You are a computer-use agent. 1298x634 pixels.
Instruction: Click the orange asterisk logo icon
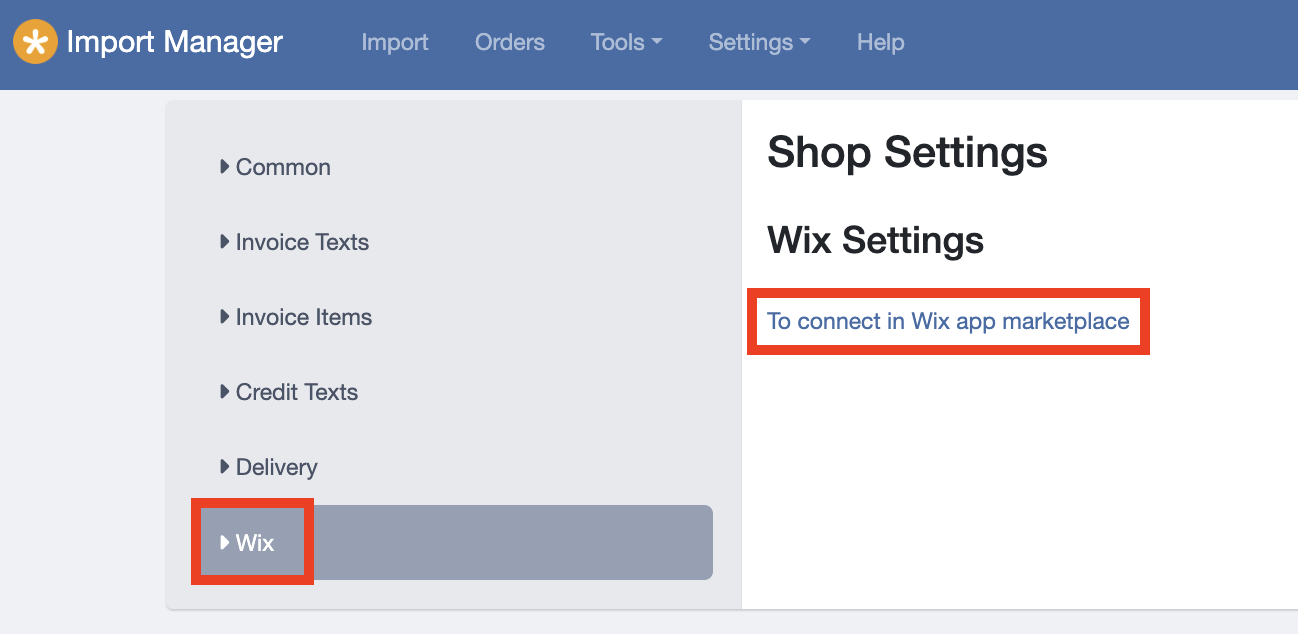click(35, 42)
